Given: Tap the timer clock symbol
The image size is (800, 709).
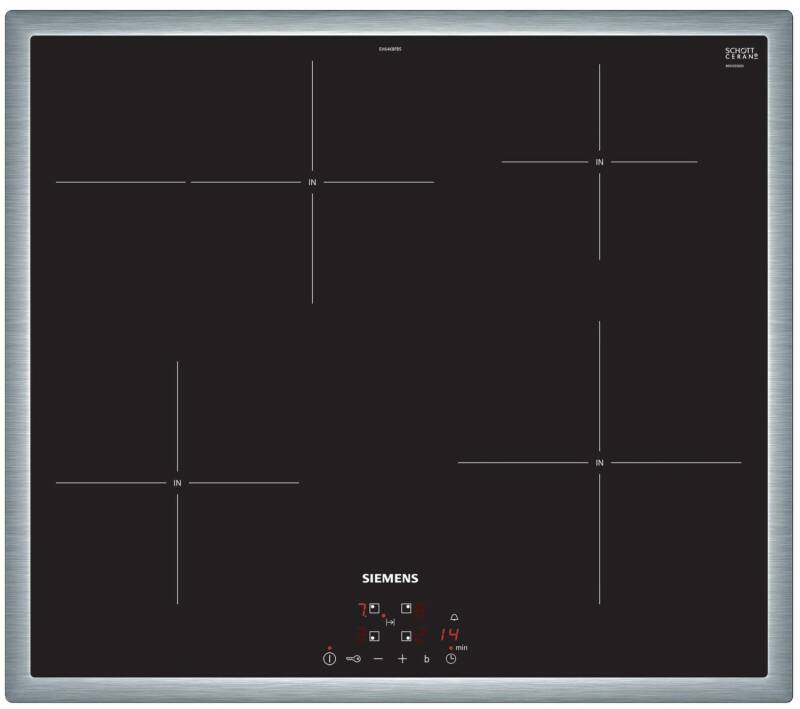Looking at the screenshot, I should [451, 659].
